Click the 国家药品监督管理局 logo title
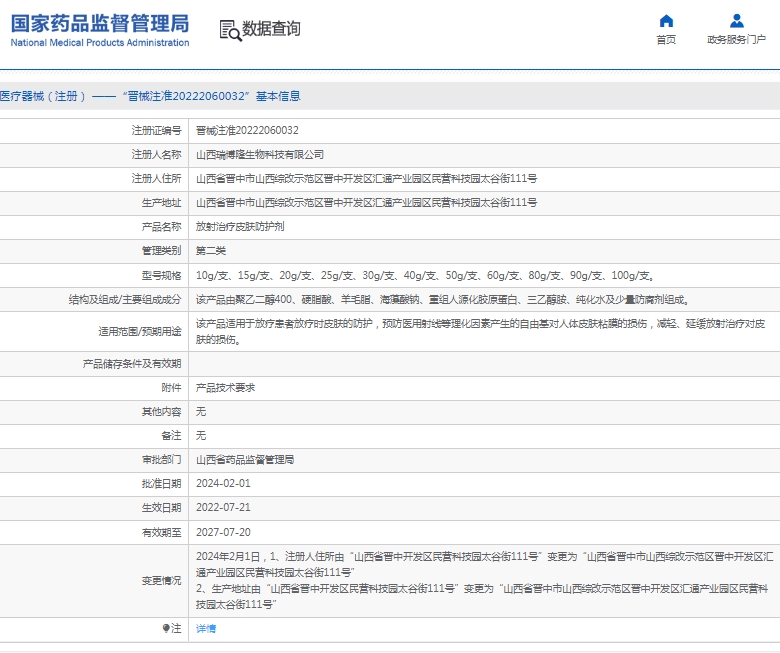The image size is (780, 653). point(100,23)
